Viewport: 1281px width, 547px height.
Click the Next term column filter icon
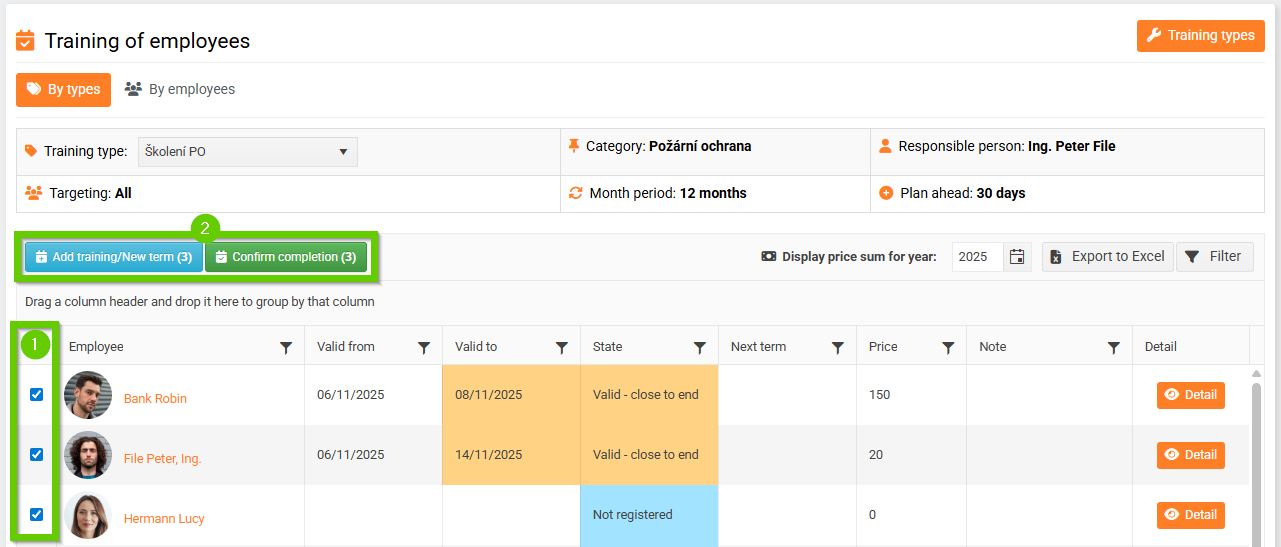838,347
